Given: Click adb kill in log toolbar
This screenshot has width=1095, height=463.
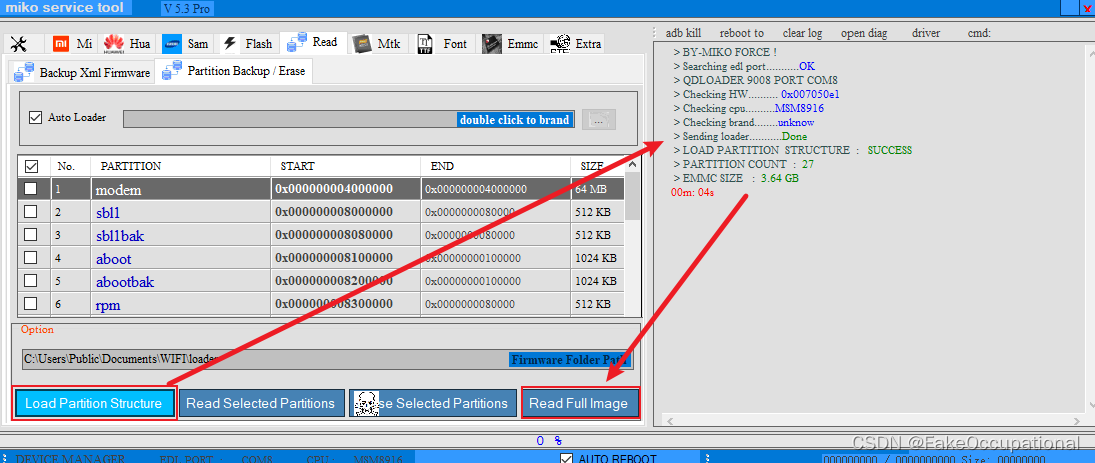Looking at the screenshot, I should click(x=683, y=33).
